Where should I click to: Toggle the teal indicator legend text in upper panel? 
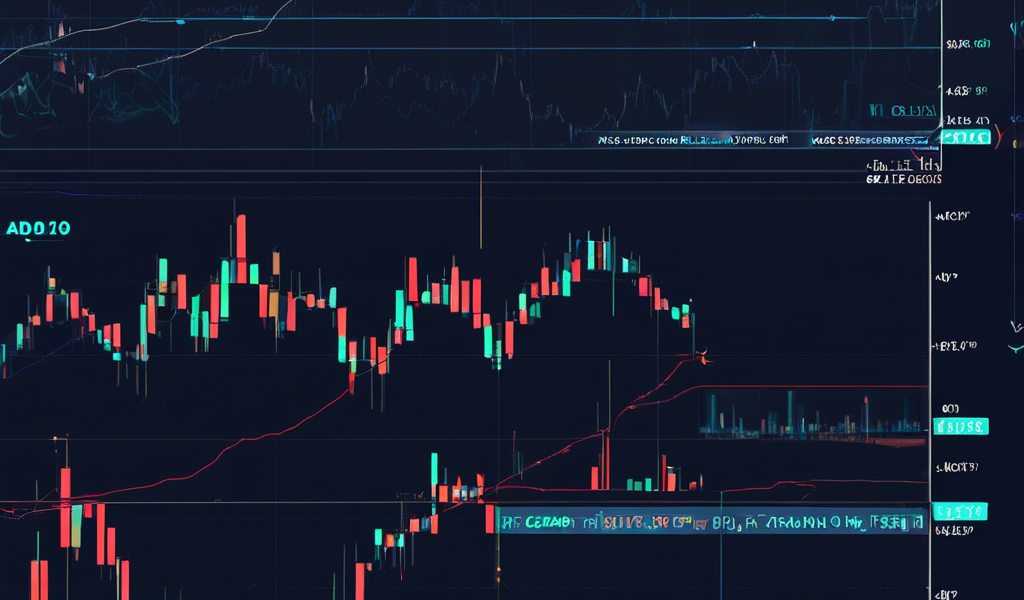(905, 111)
